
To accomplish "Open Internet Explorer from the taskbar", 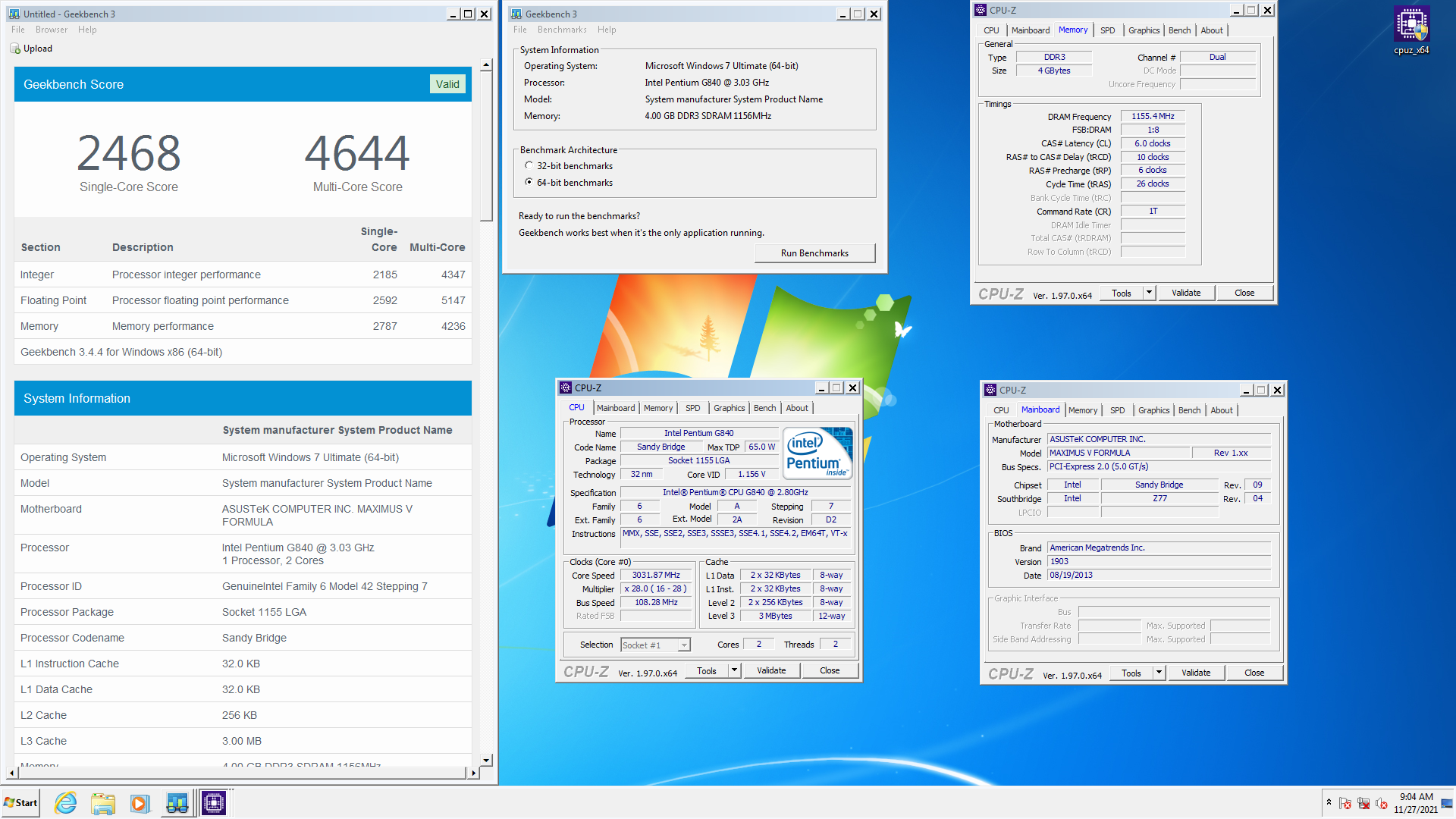I will tap(66, 803).
